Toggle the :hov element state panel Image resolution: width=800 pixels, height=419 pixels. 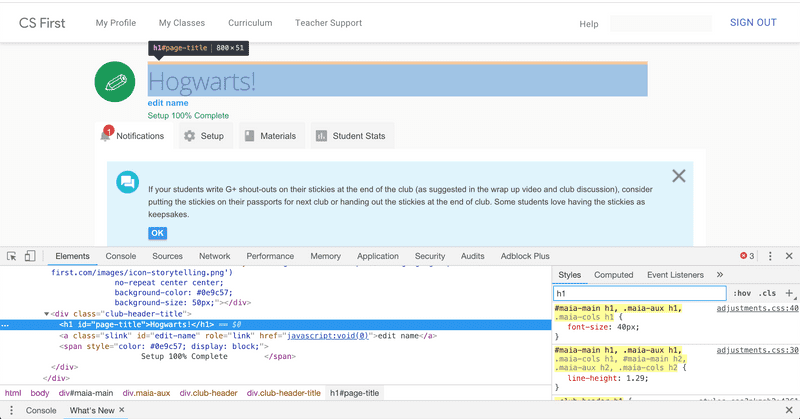[x=742, y=293]
